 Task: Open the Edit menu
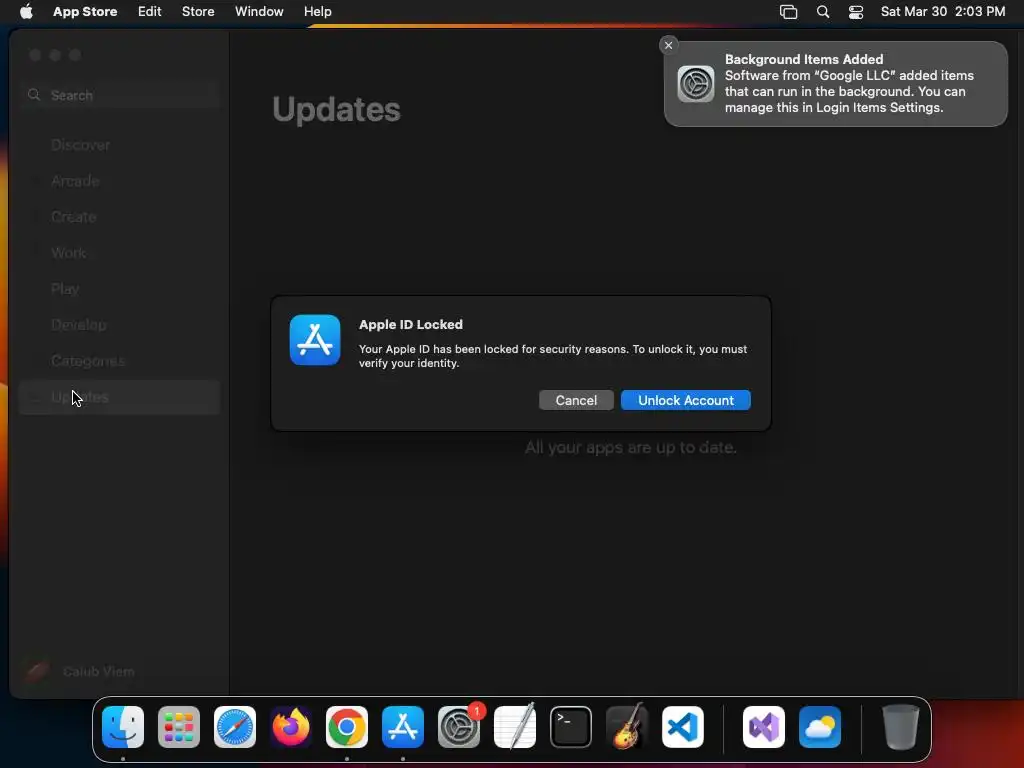coord(150,12)
